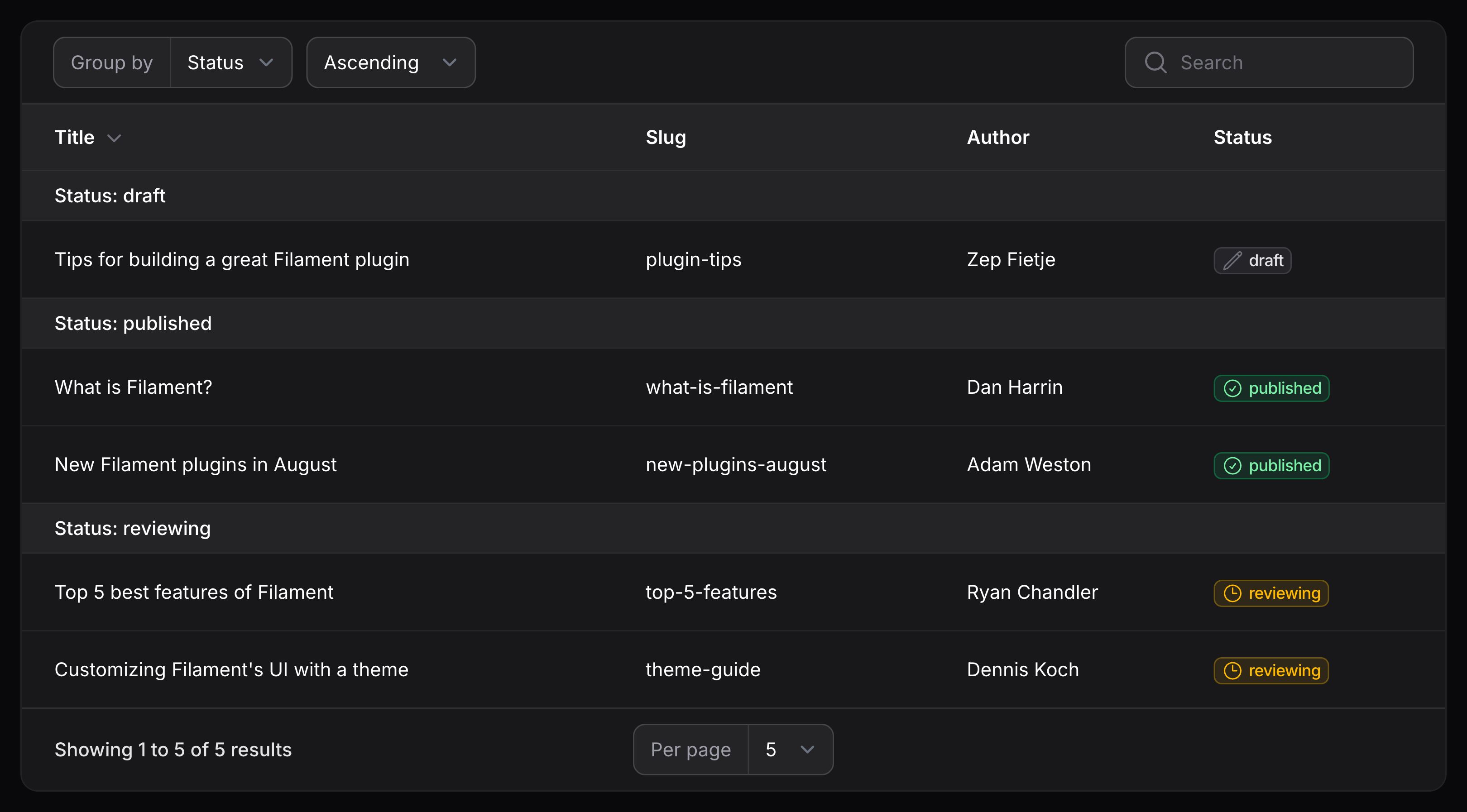Click the Status: draft group header
Image resolution: width=1467 pixels, height=812 pixels.
point(733,196)
